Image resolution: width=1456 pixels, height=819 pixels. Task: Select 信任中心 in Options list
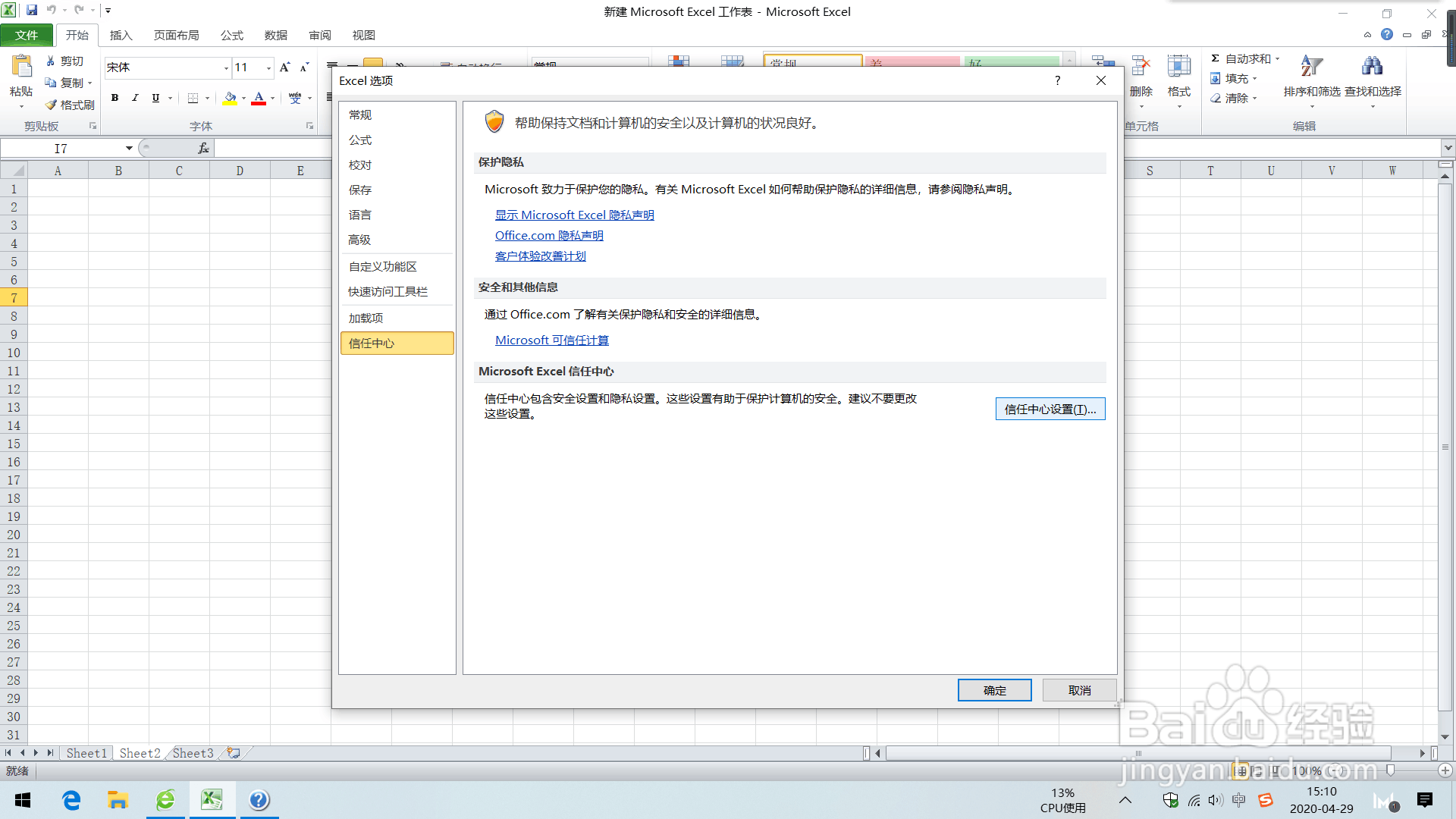click(x=397, y=344)
